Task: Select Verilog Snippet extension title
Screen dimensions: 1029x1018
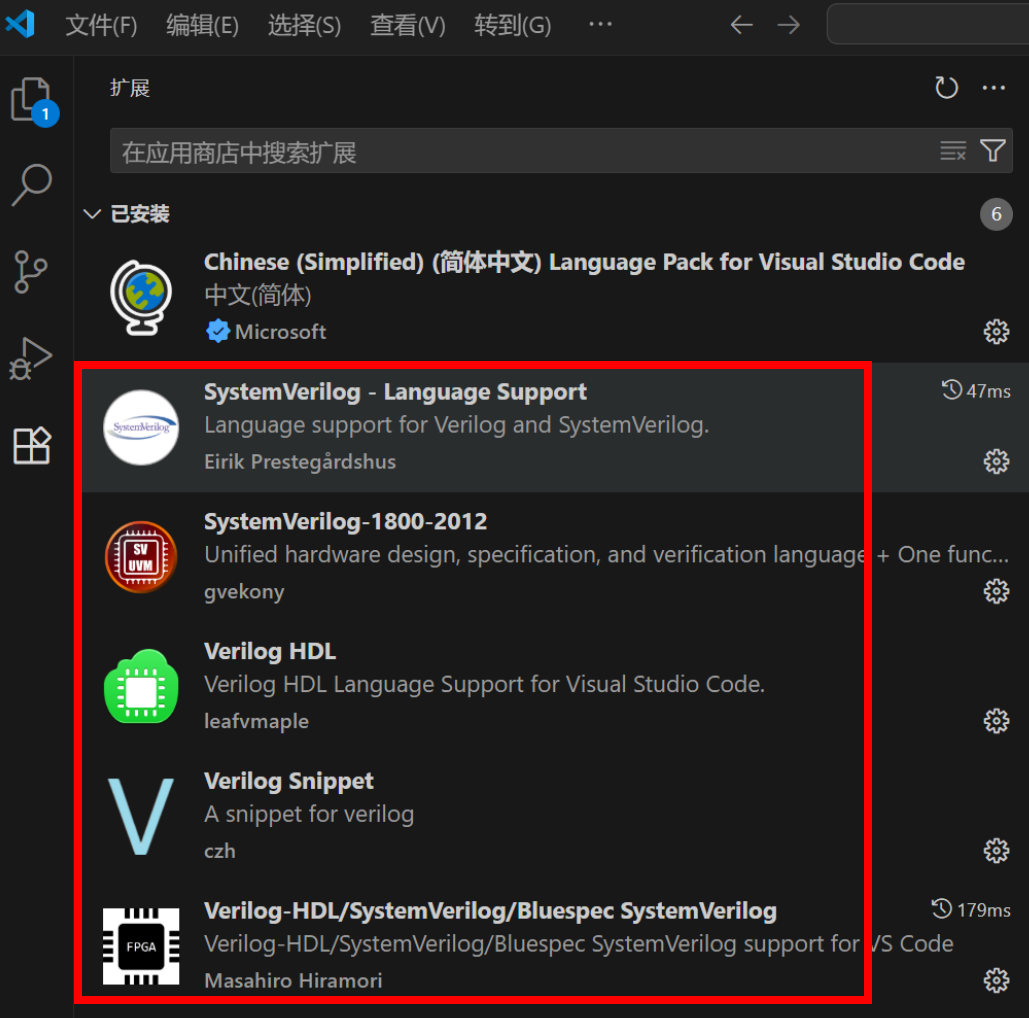Action: 289,781
